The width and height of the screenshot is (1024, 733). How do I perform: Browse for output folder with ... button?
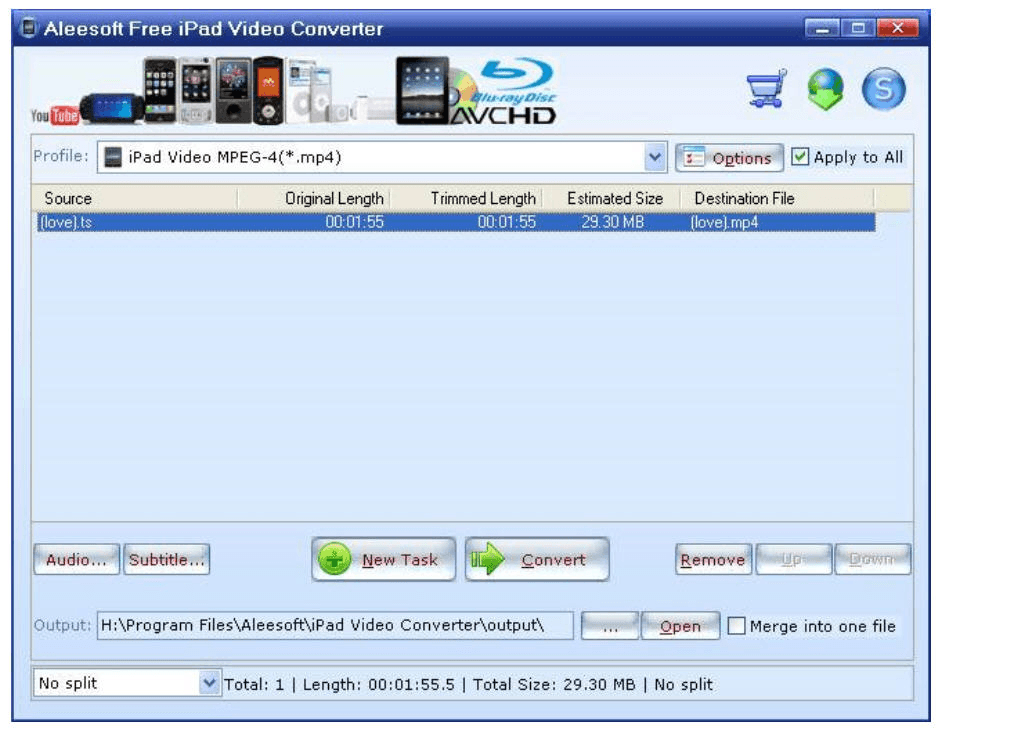click(610, 627)
